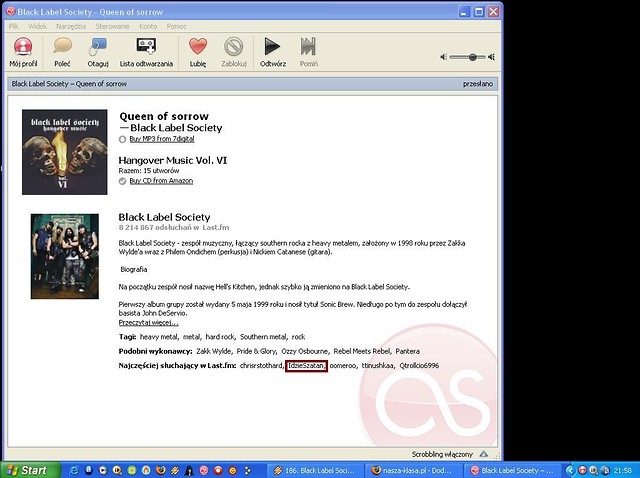The width and height of the screenshot is (640, 478).
Task: Follow the Buy MP3 from 7digital link
Action: point(162,139)
